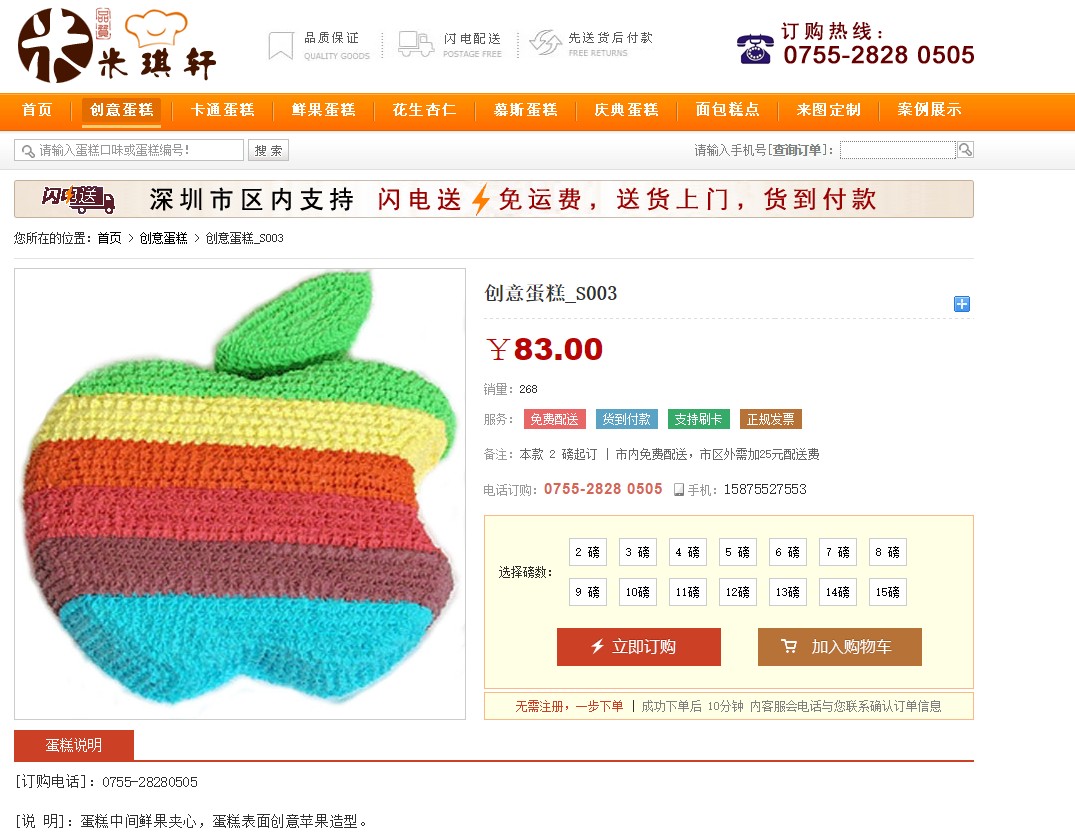The height and width of the screenshot is (838, 1075).
Task: Click the 闪电送 delivery banner
Action: coord(494,200)
